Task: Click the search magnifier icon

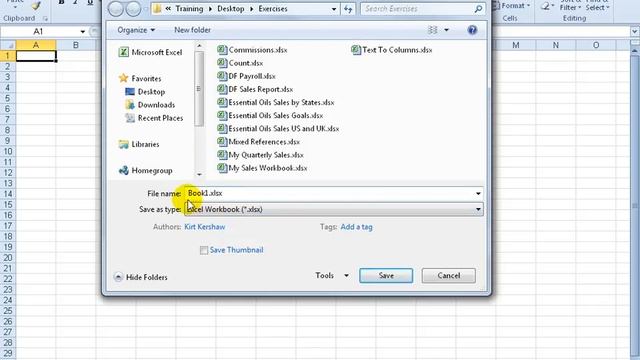Action: click(x=478, y=9)
